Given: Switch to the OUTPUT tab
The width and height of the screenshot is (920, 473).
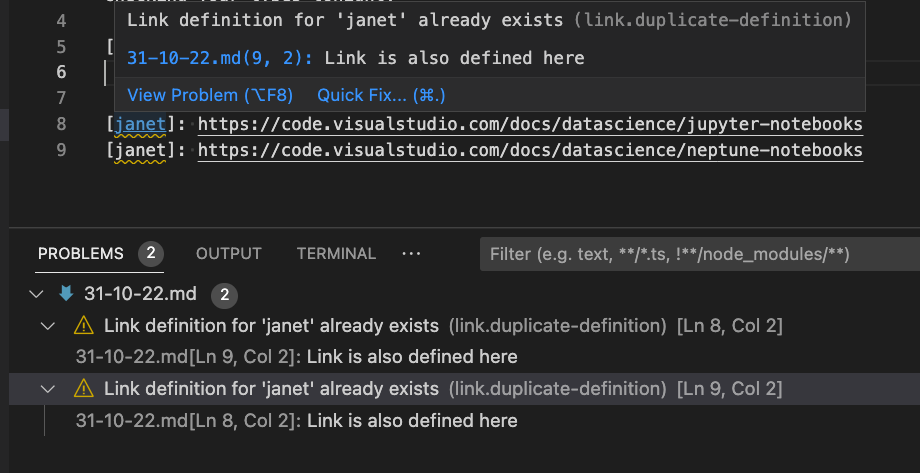Looking at the screenshot, I should tap(228, 254).
